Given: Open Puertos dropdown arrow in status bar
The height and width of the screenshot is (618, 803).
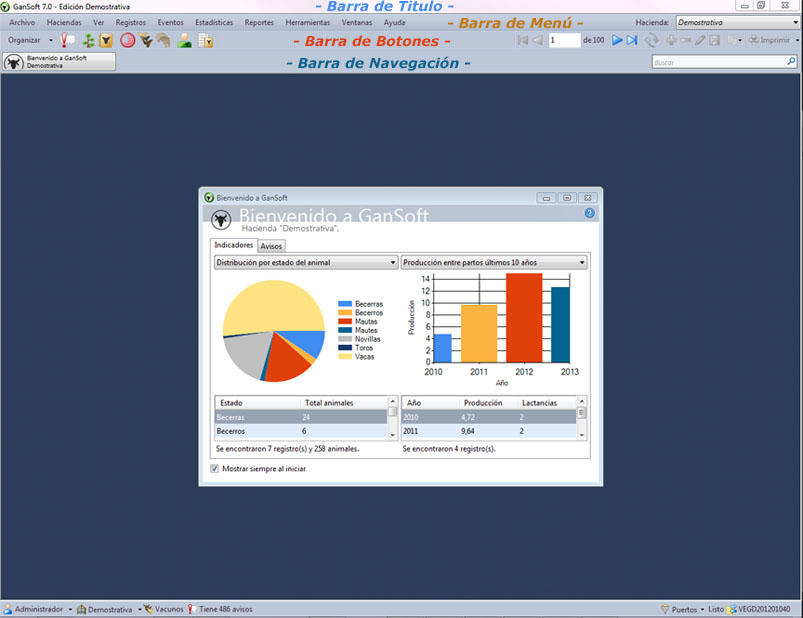Looking at the screenshot, I should point(702,609).
